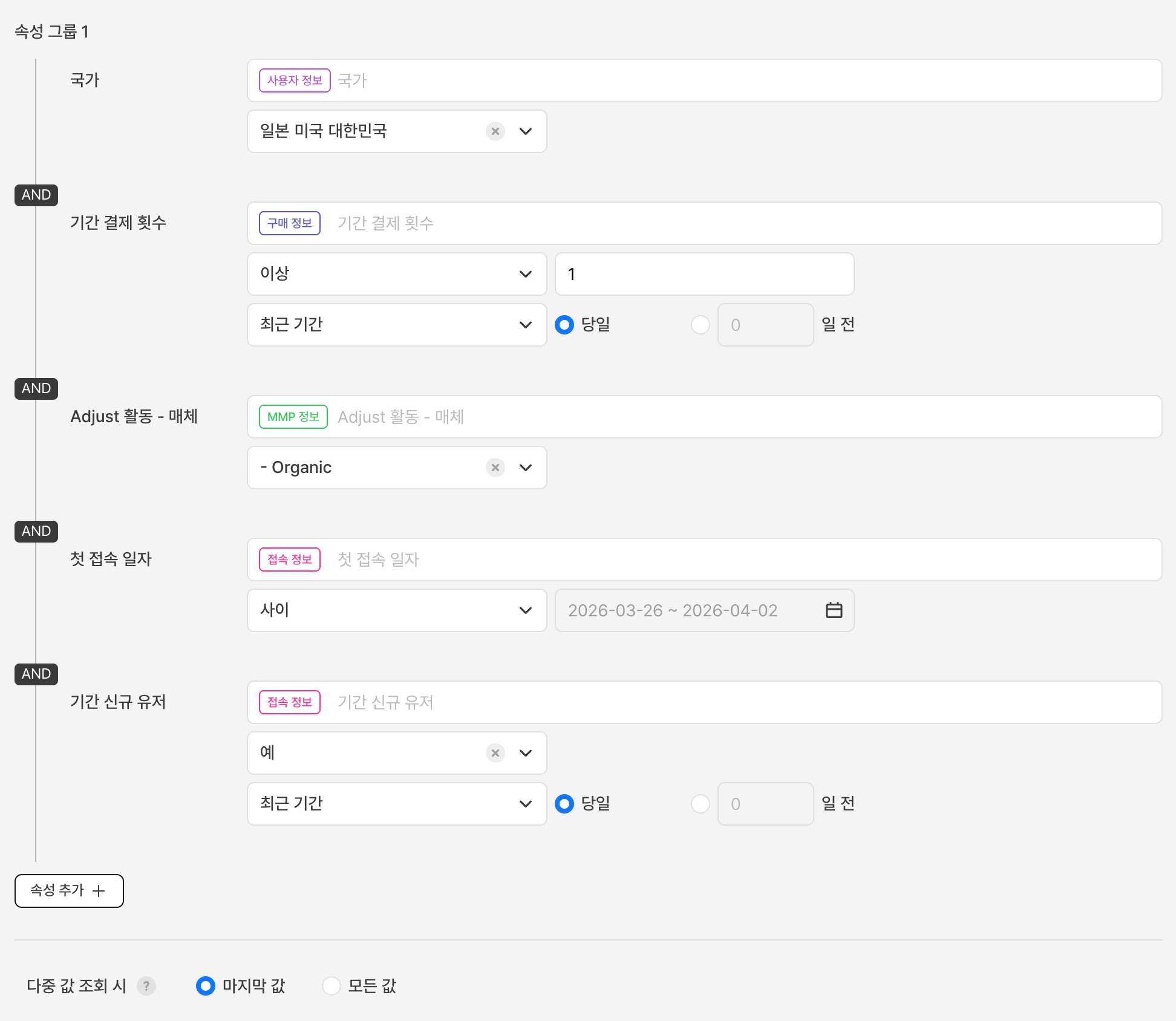Clear the Organic media selection

[x=495, y=468]
